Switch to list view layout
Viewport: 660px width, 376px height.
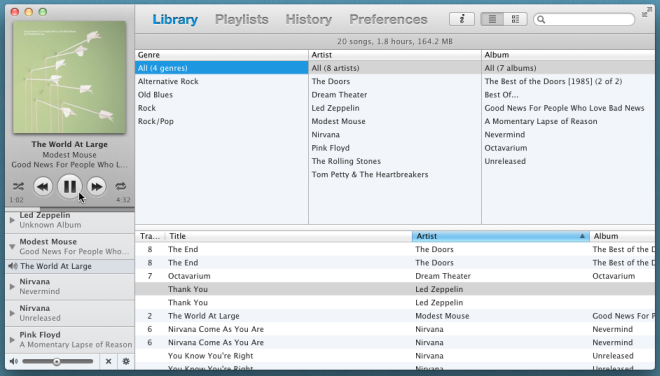click(x=492, y=19)
